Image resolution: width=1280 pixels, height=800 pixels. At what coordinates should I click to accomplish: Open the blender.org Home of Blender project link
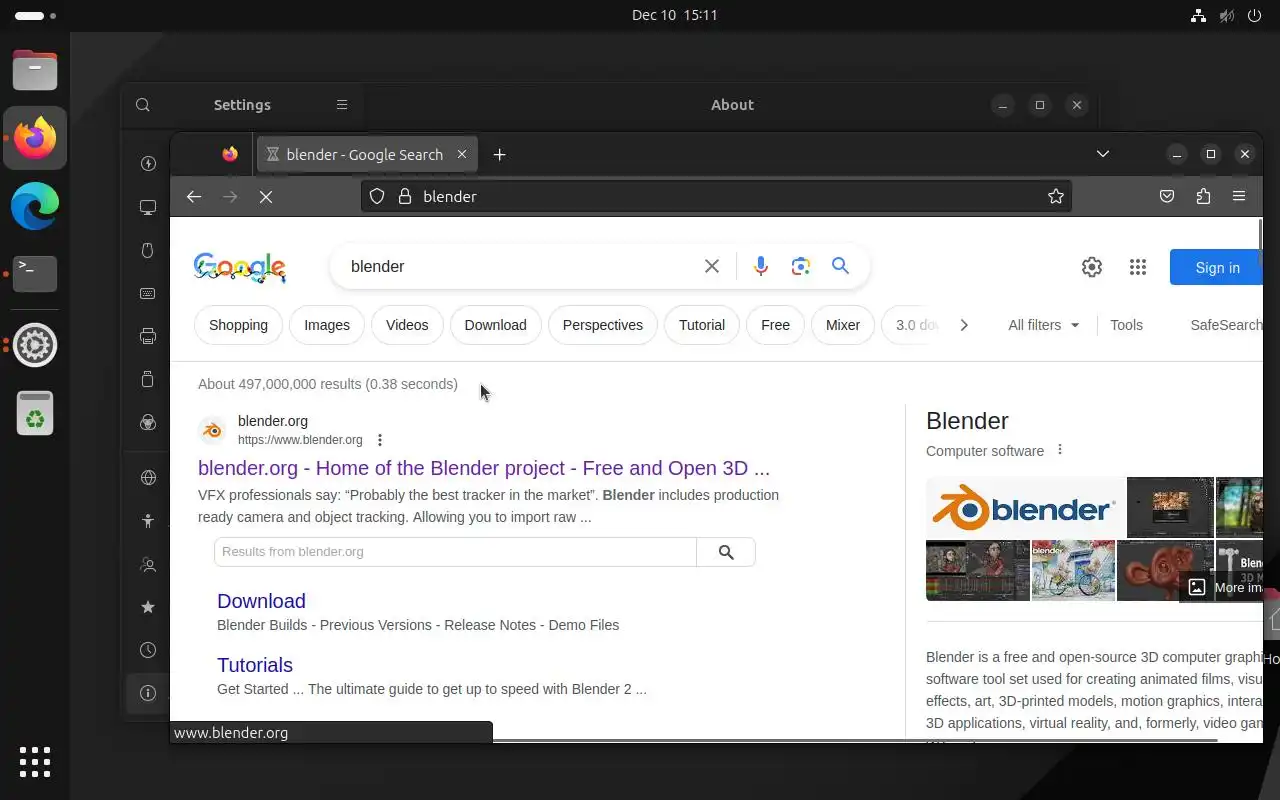(484, 468)
